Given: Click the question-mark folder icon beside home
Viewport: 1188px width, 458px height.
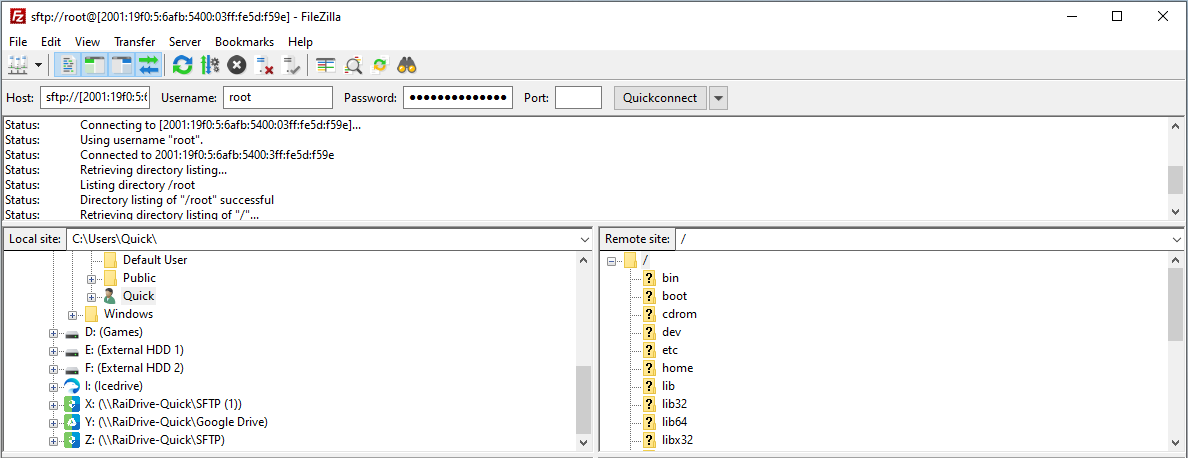Looking at the screenshot, I should point(649,368).
